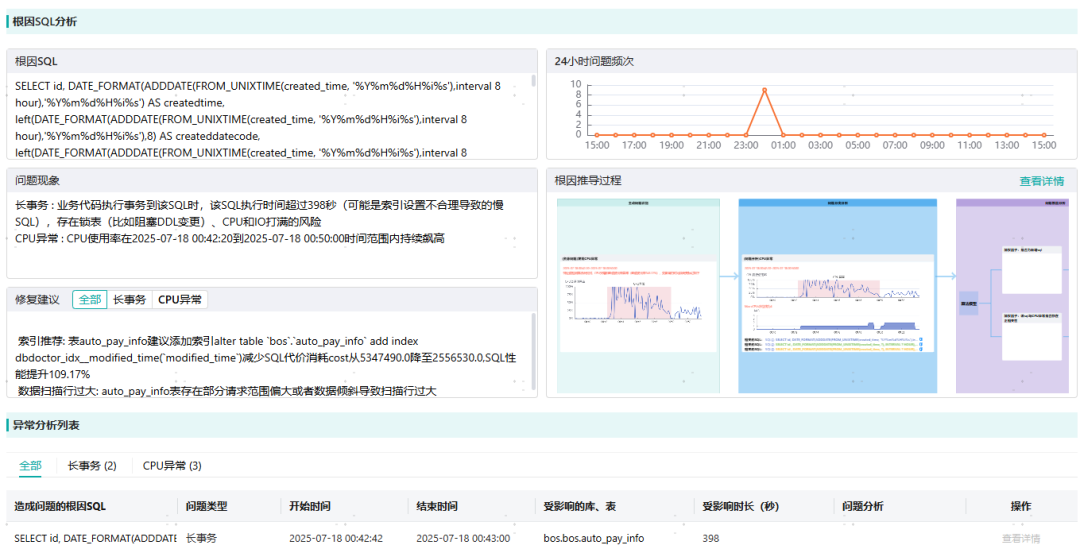This screenshot has height=549, width=1080.
Task: Click the 根因SQL text box scrollbar
Action: tap(533, 81)
